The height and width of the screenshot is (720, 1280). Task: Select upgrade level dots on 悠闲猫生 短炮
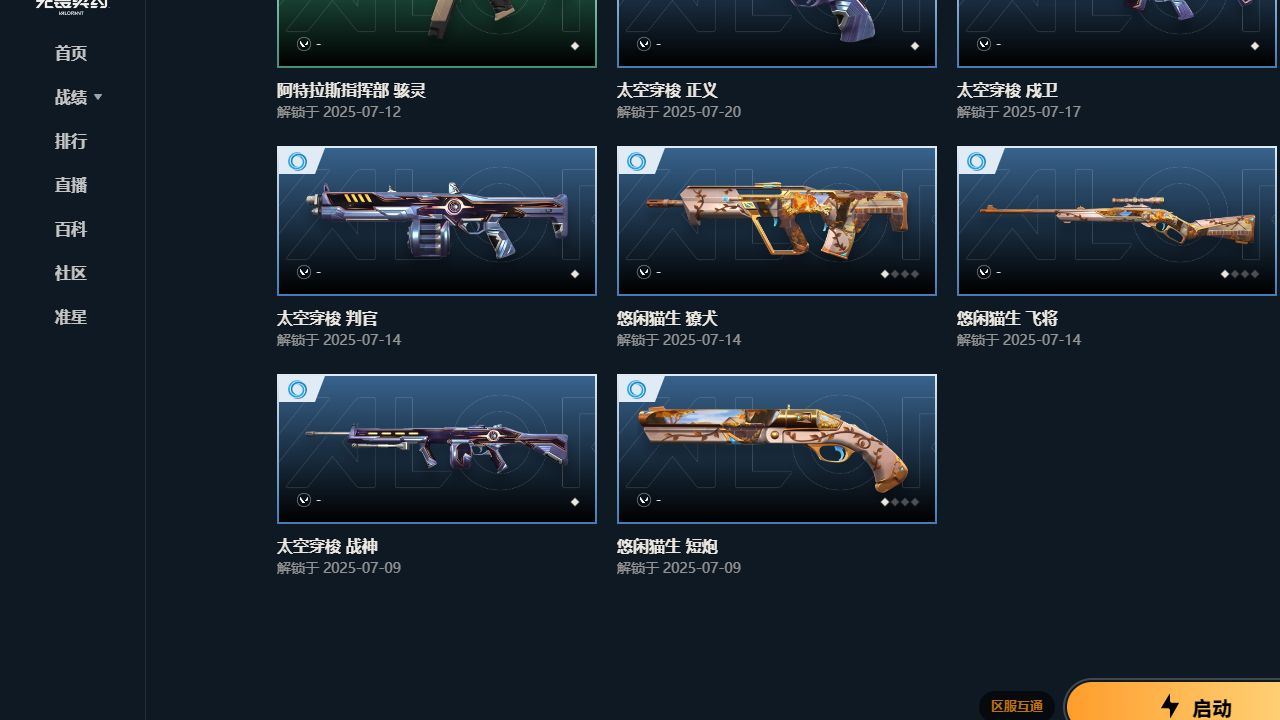coord(900,502)
